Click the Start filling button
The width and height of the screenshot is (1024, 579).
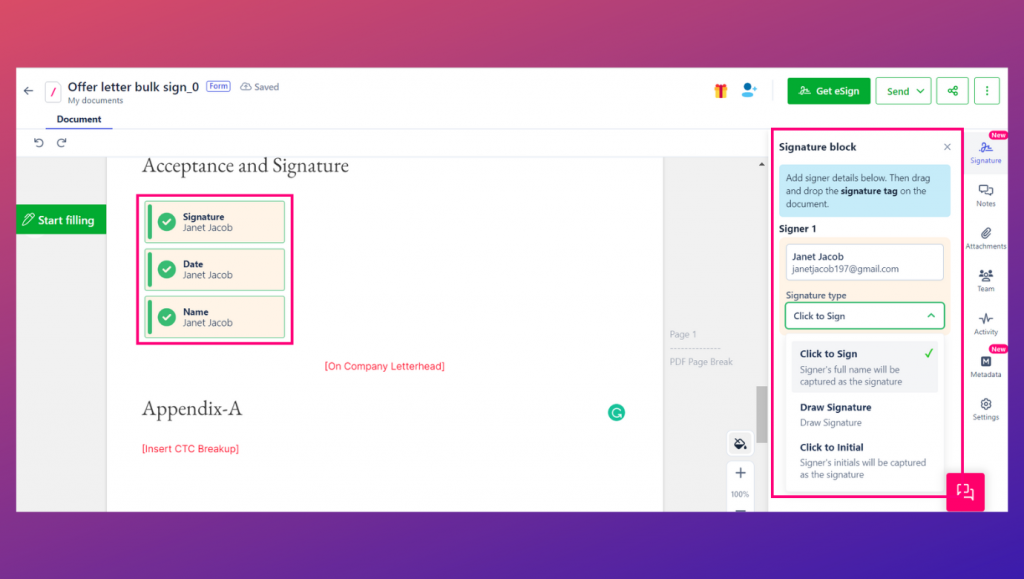click(61, 220)
